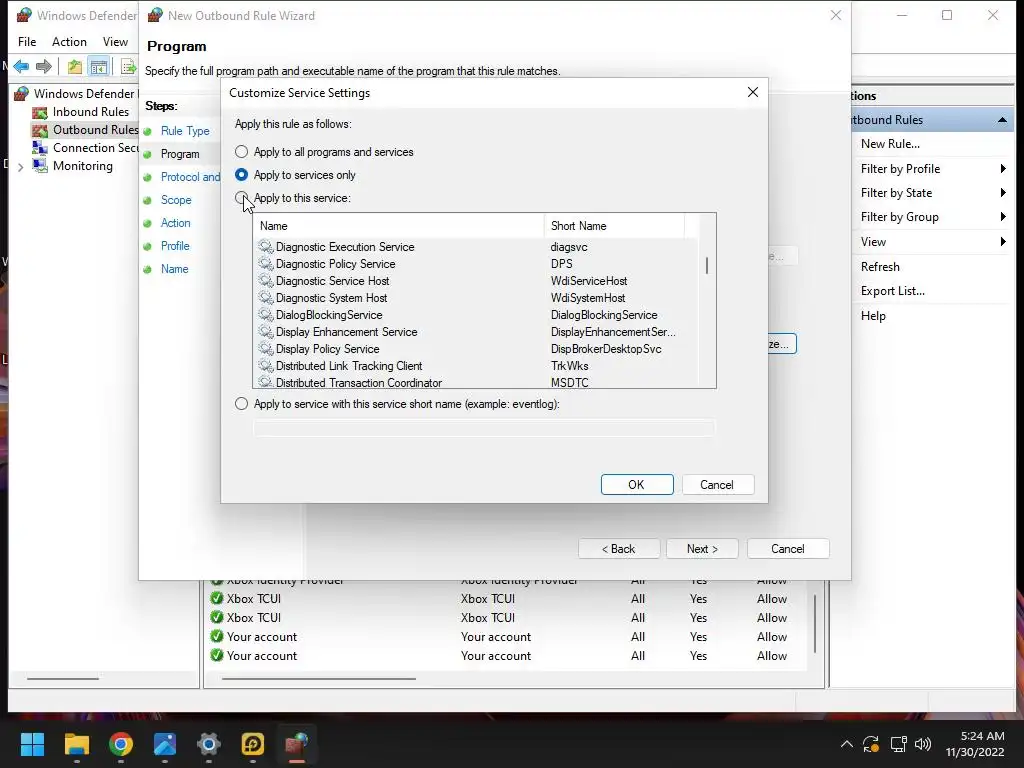Expand Filter by State submenu arrow

1003,193
